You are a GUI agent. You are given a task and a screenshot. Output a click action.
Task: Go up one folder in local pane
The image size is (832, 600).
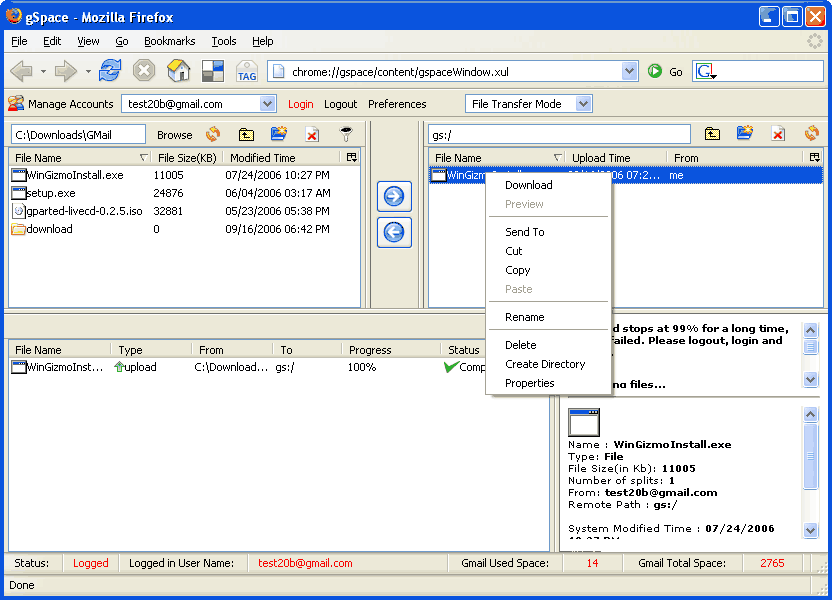tap(246, 135)
